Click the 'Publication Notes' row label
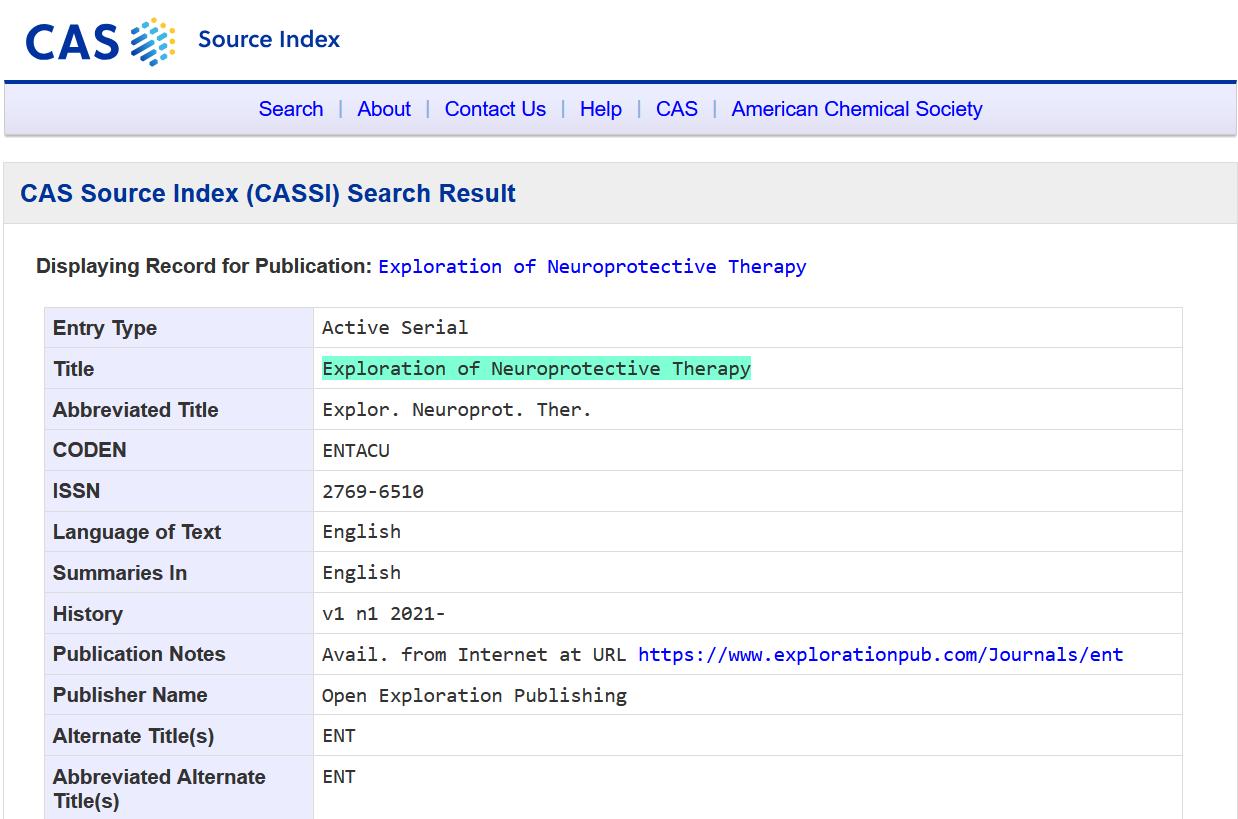 click(139, 654)
